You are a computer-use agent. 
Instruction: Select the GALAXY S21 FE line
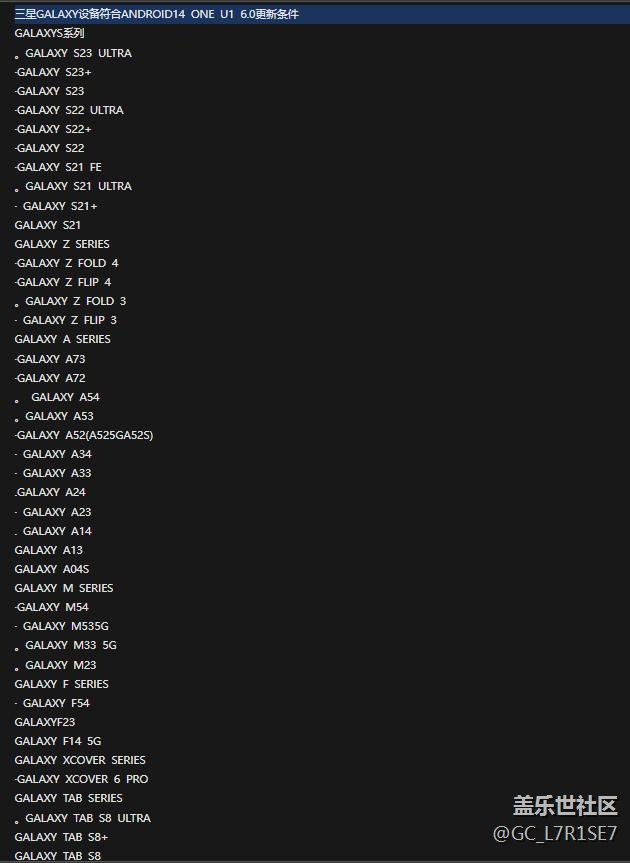[59, 167]
